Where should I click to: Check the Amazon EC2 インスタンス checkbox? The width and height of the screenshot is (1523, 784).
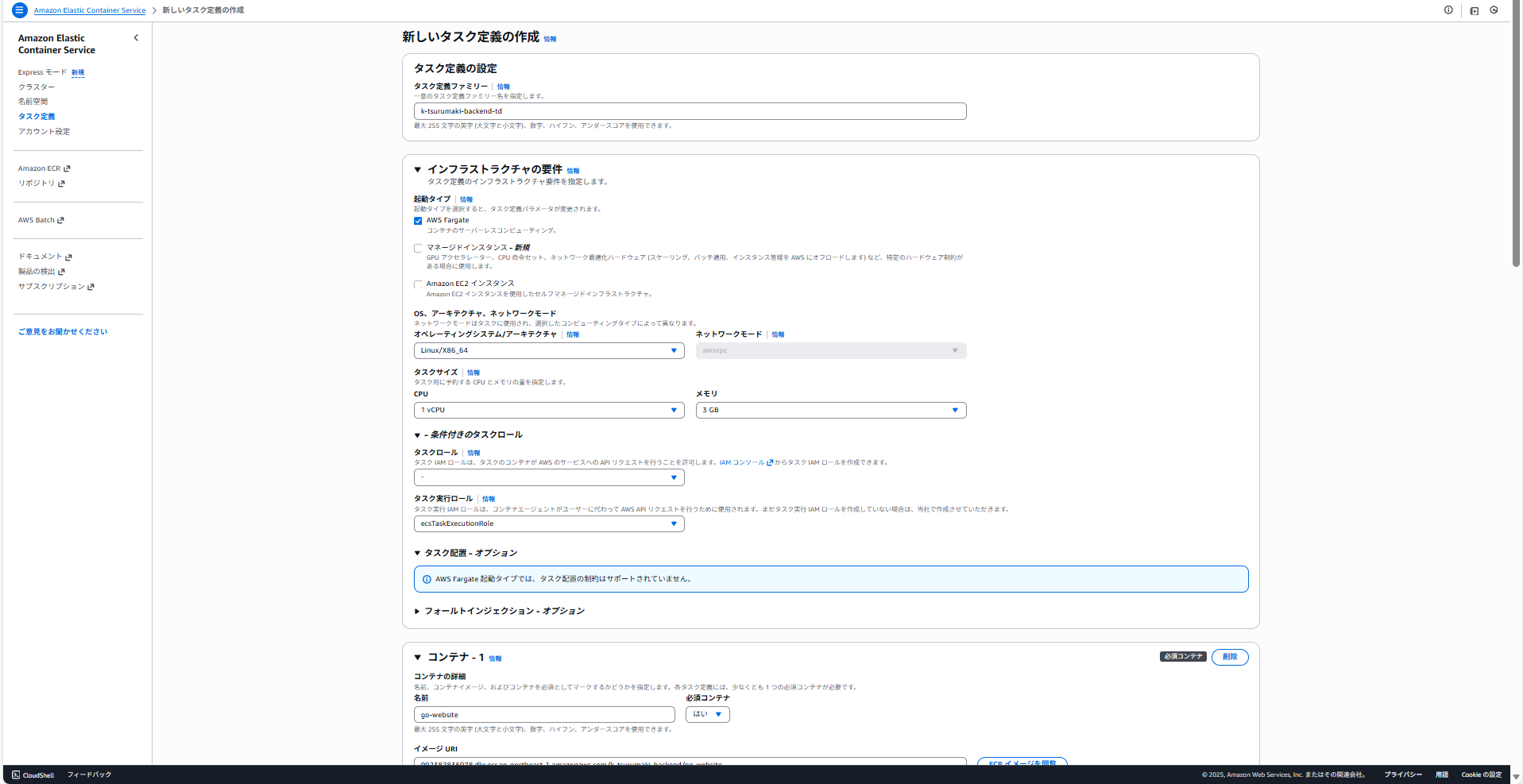pyautogui.click(x=418, y=284)
